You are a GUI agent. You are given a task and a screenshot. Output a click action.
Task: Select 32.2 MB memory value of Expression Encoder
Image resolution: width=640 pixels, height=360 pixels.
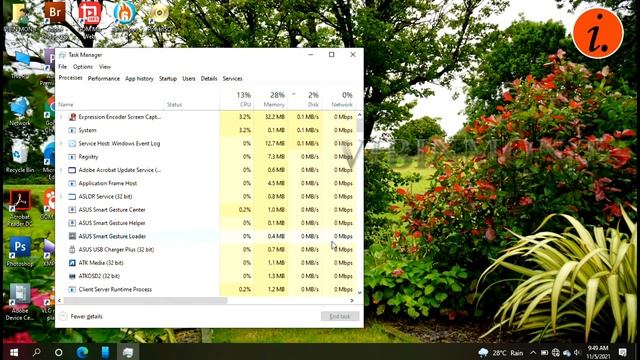(x=275, y=117)
